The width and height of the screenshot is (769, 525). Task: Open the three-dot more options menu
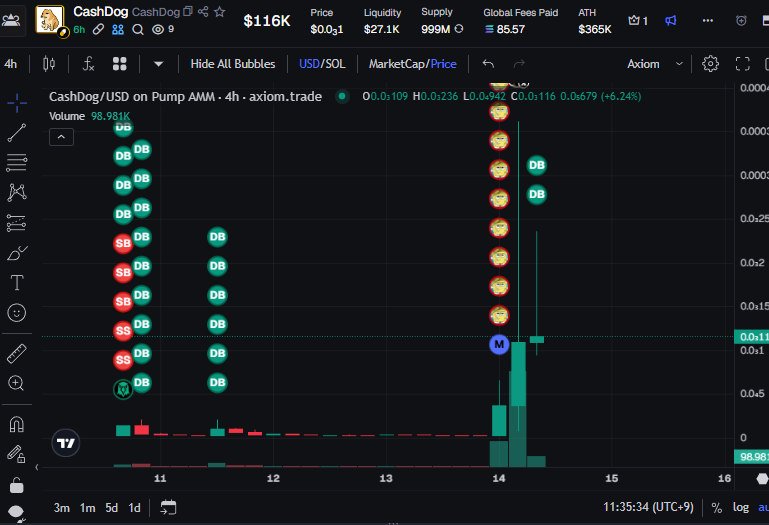tap(707, 21)
